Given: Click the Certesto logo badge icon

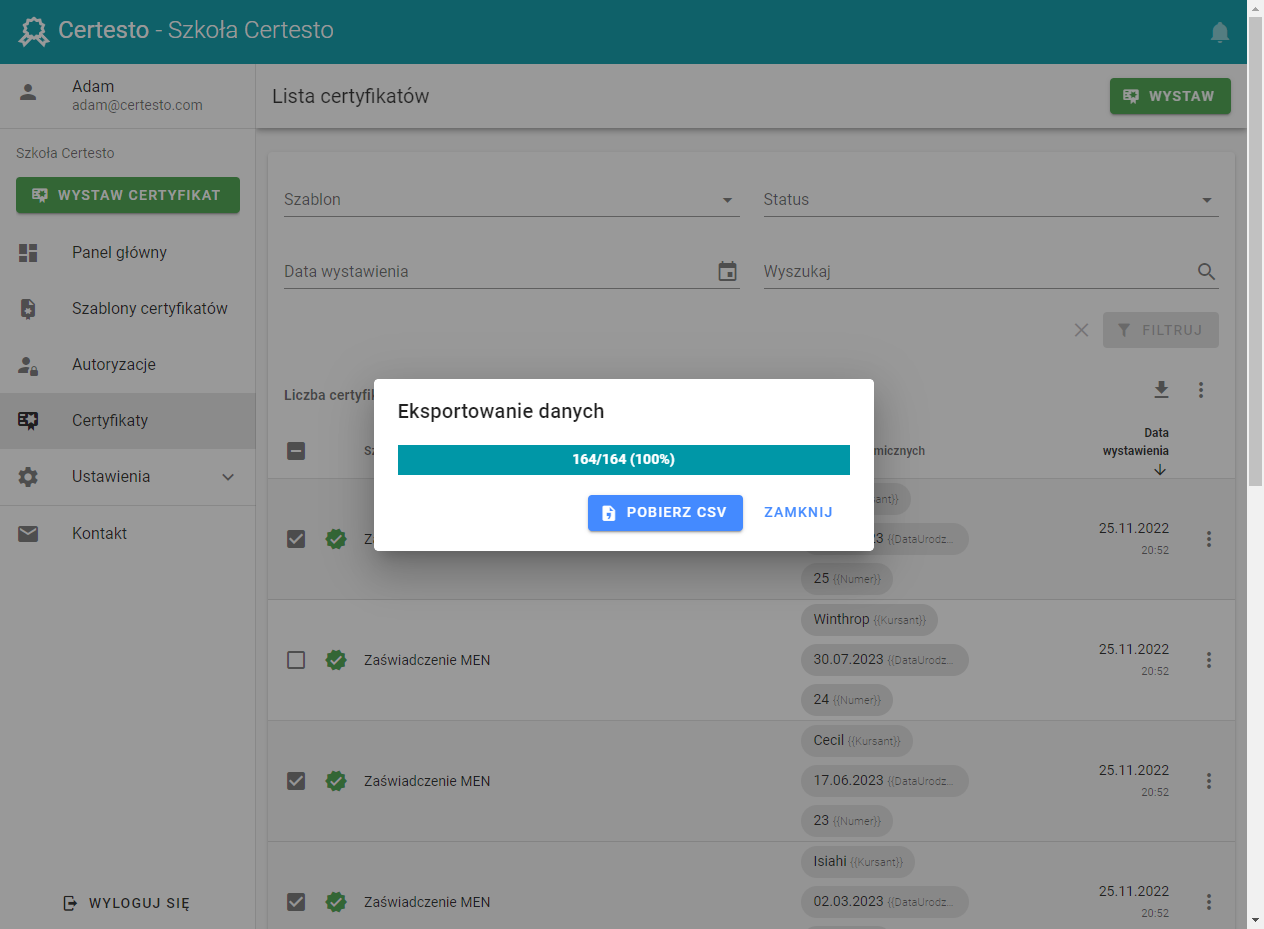Looking at the screenshot, I should point(34,32).
